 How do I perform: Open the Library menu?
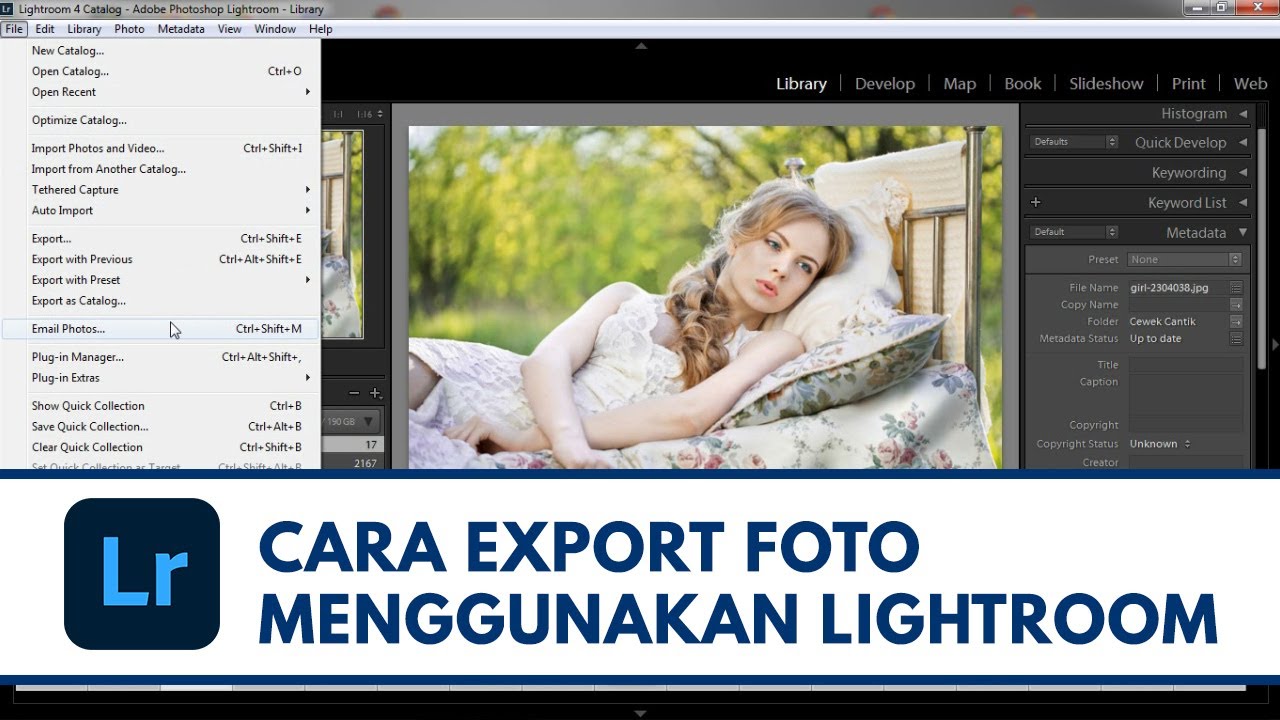click(84, 29)
